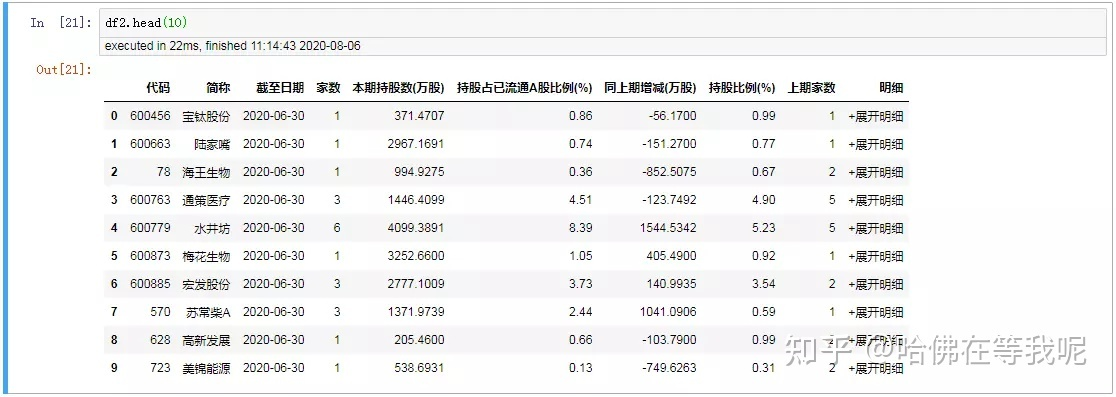Click the 持股比例(%) column header
1116x397 pixels.
click(742, 88)
